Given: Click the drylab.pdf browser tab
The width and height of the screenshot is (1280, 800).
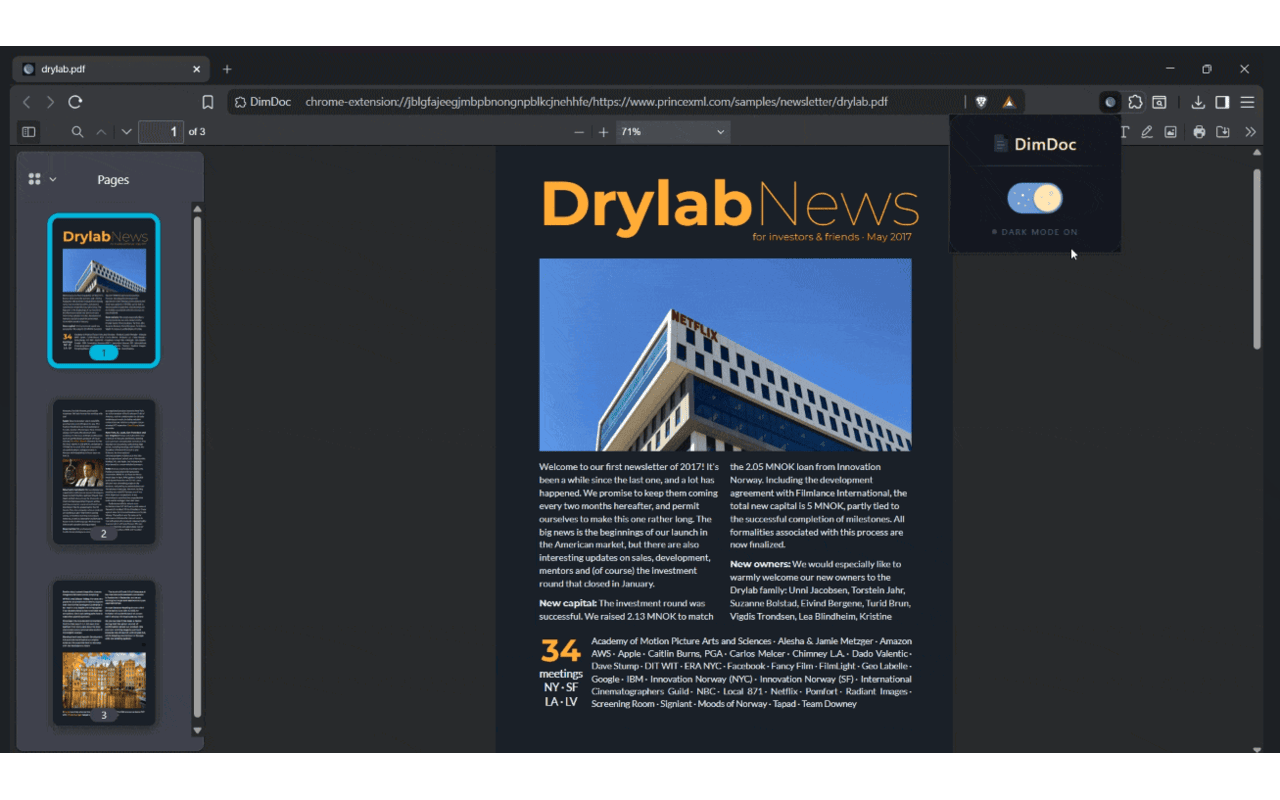Looking at the screenshot, I should pyautogui.click(x=110, y=69).
